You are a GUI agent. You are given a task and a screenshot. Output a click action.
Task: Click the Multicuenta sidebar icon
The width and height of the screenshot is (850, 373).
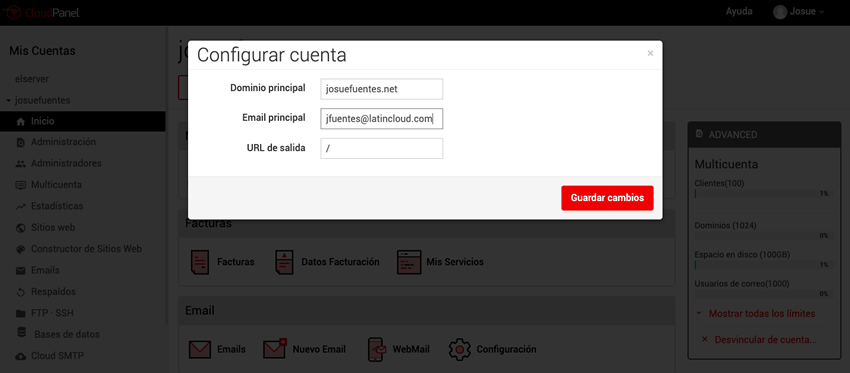click(21, 185)
